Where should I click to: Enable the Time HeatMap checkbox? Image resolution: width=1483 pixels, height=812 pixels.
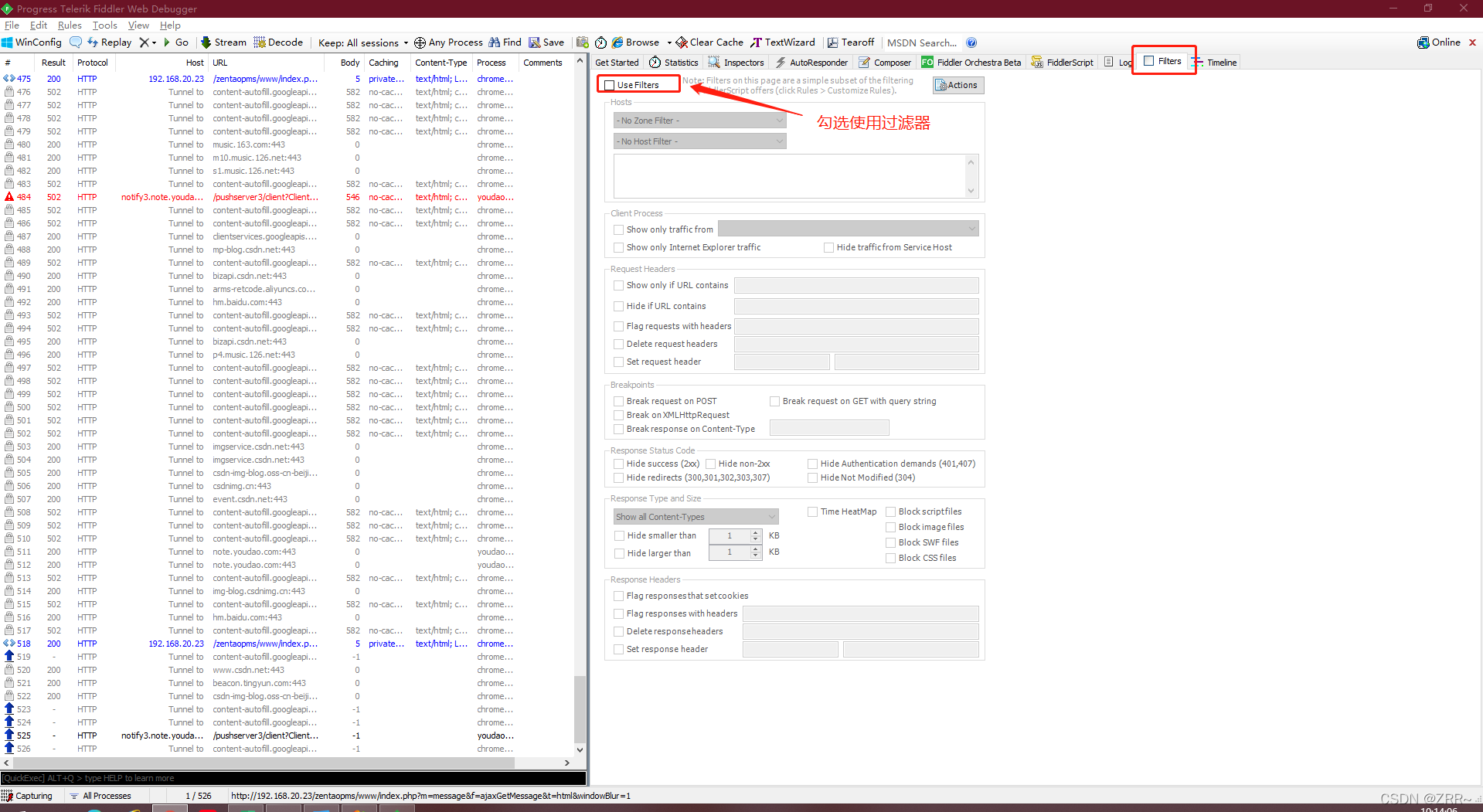(x=812, y=511)
